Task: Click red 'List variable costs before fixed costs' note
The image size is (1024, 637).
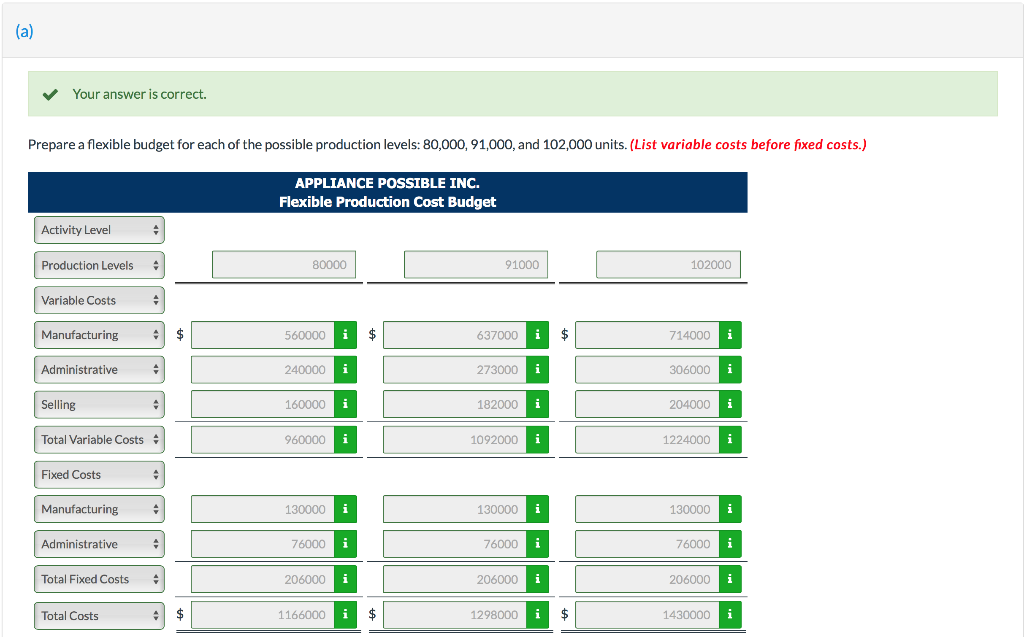Action: pyautogui.click(x=748, y=144)
